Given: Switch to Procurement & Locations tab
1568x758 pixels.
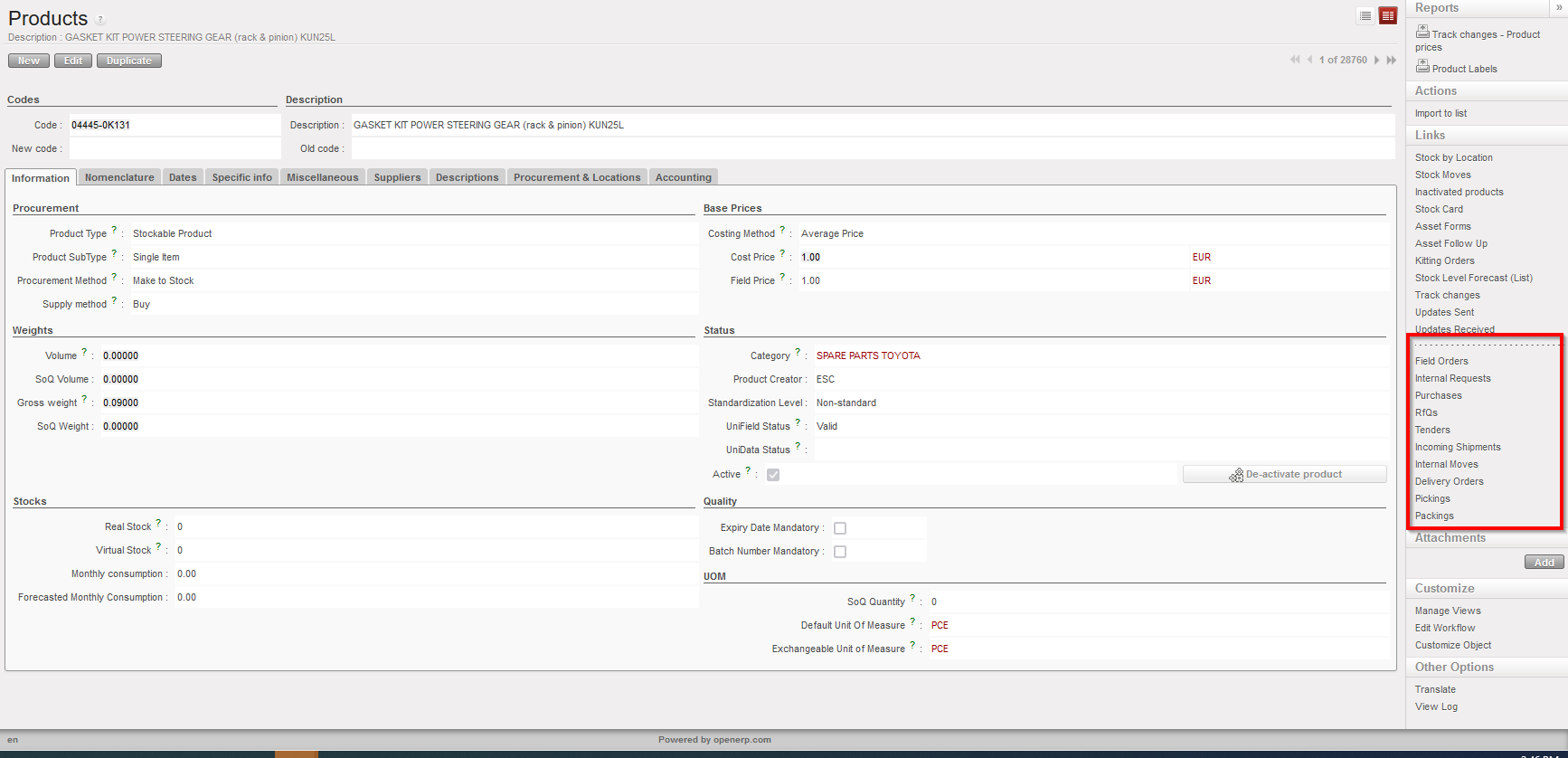Looking at the screenshot, I should (x=577, y=177).
